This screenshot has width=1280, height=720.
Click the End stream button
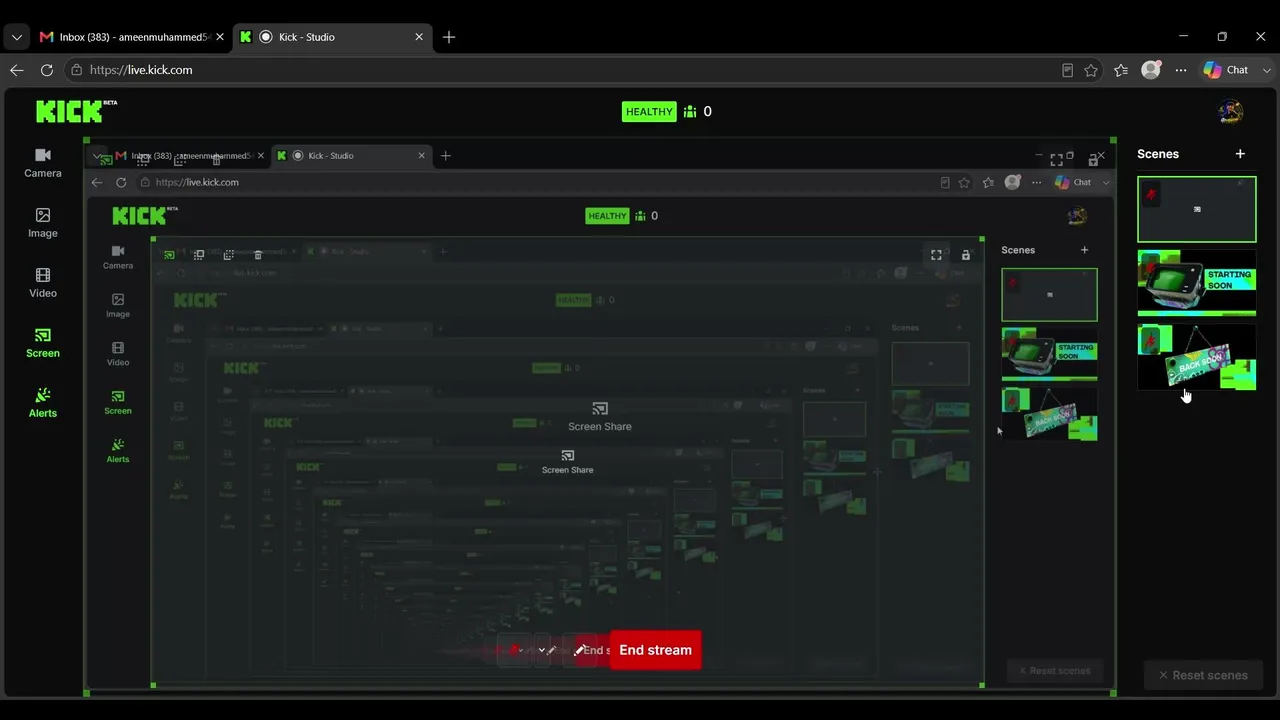(655, 650)
